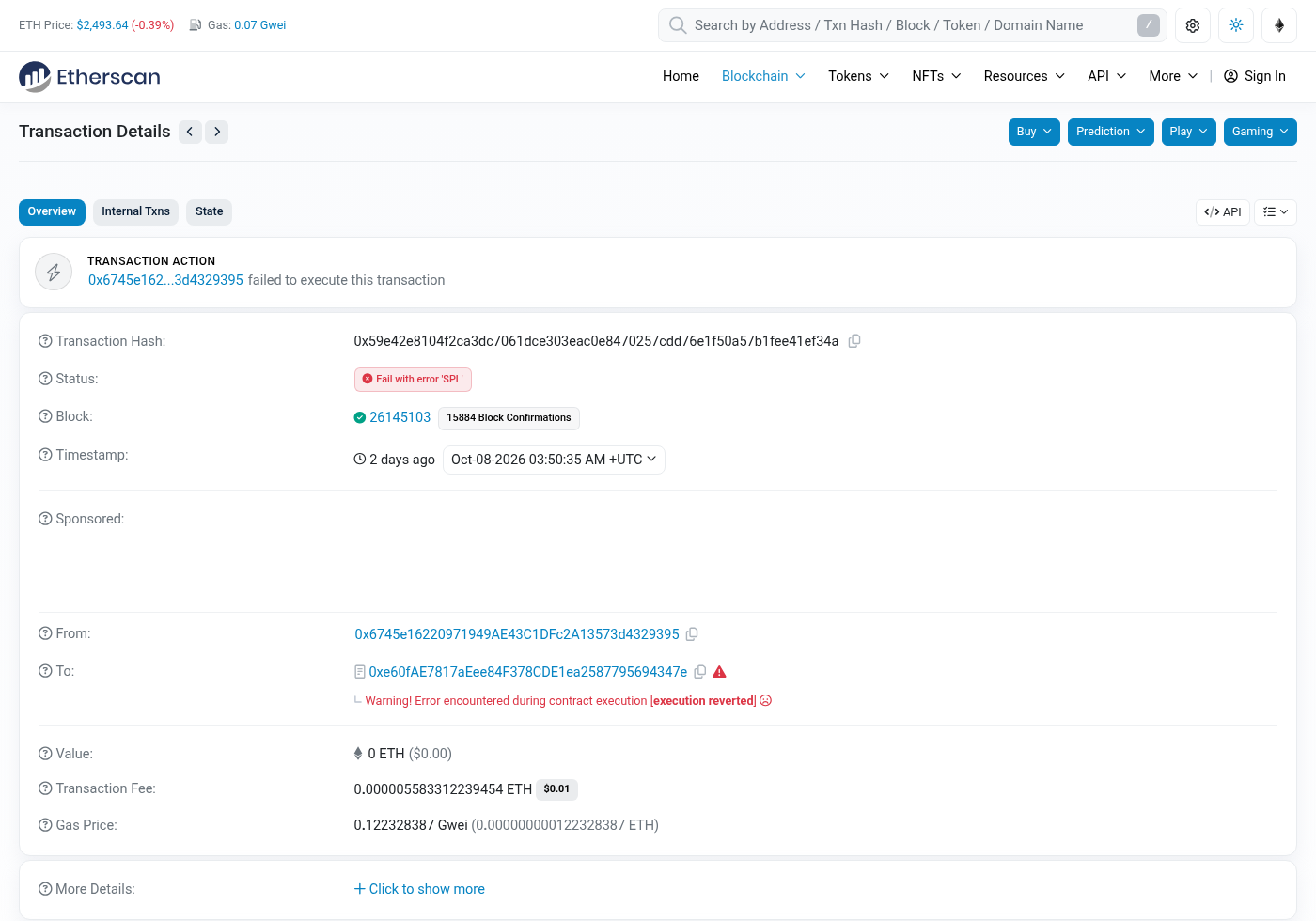Select the Overview tab
The image size is (1316, 921).
(x=52, y=212)
